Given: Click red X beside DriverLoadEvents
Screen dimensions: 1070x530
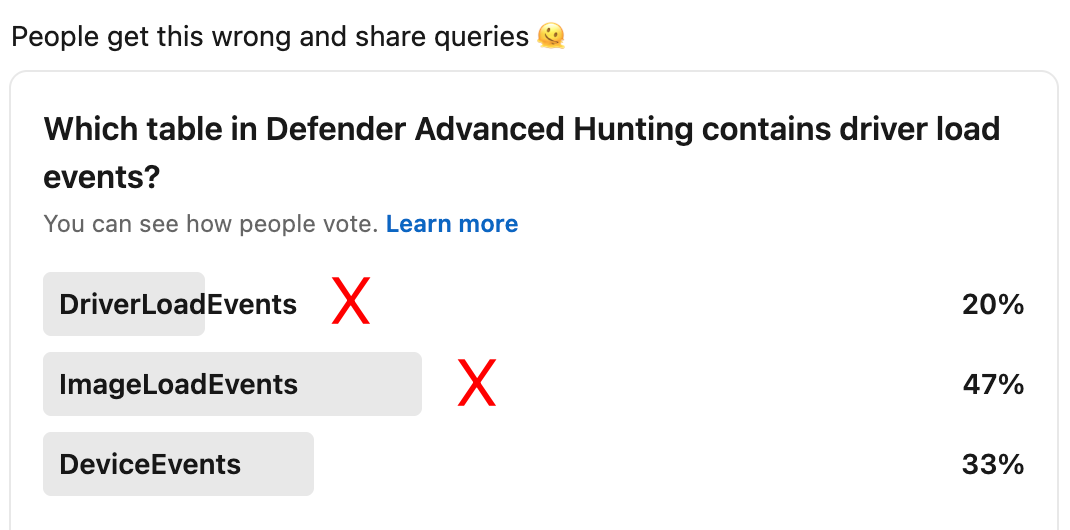Looking at the screenshot, I should coord(351,301).
